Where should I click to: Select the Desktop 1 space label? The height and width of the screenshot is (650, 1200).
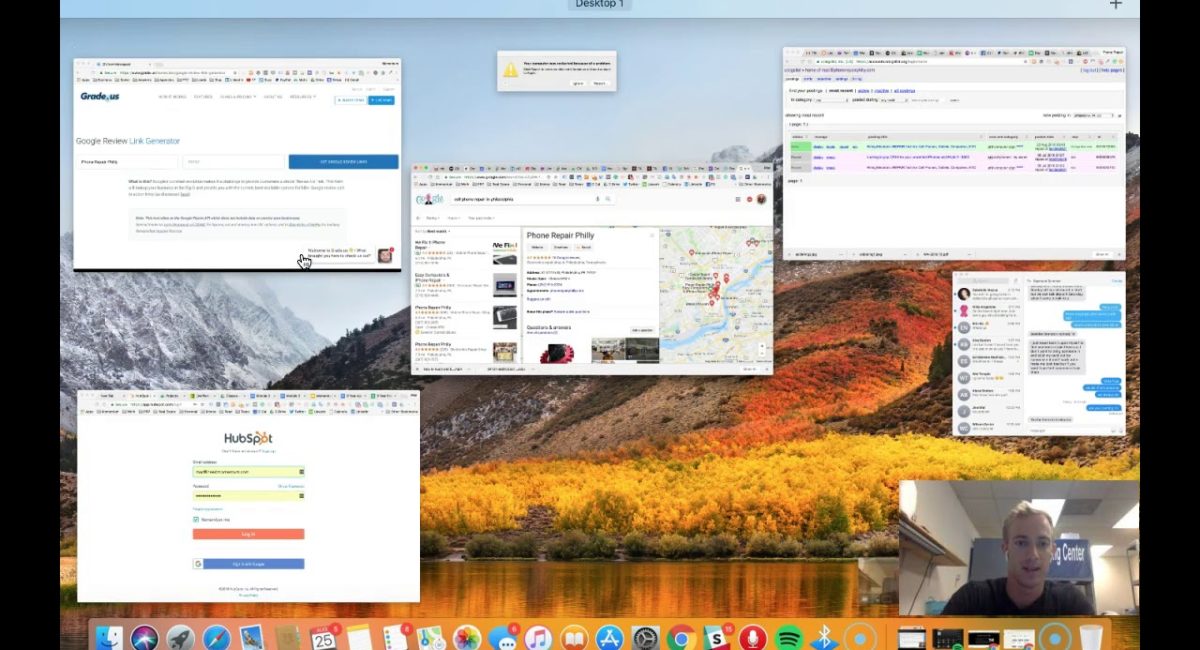[600, 5]
